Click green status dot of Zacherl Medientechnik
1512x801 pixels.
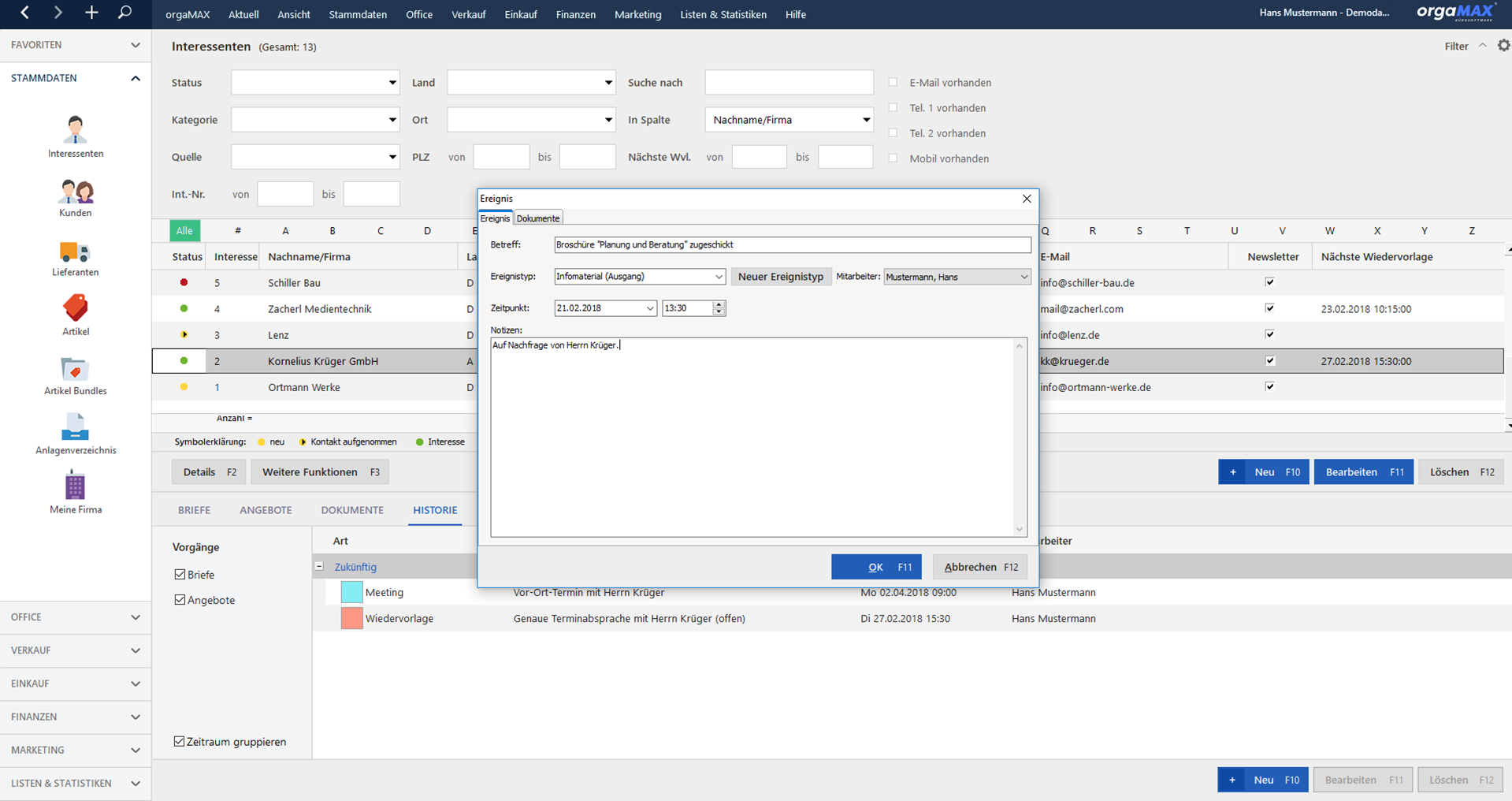click(x=184, y=308)
